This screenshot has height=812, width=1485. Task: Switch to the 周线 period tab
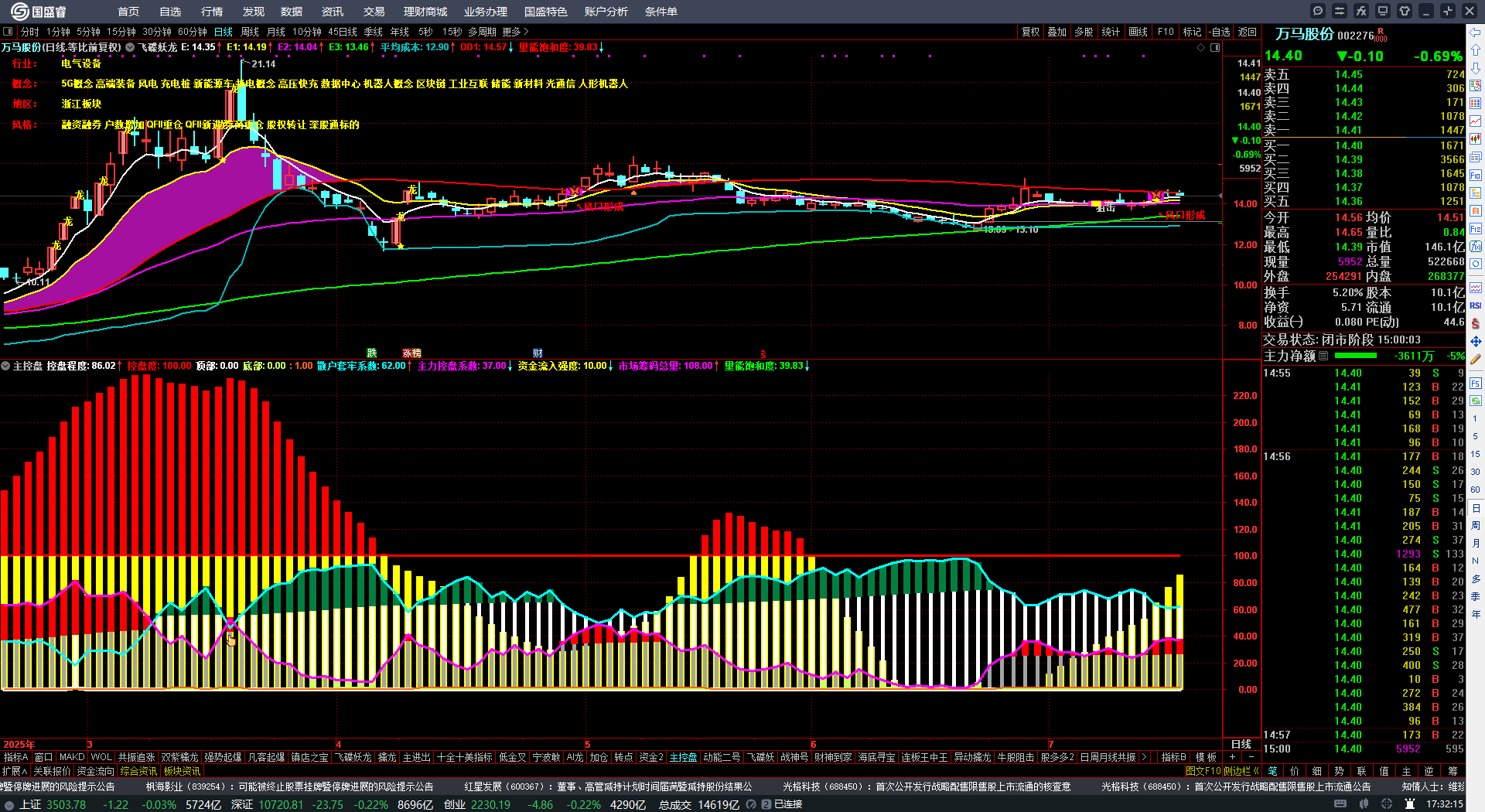tap(250, 32)
